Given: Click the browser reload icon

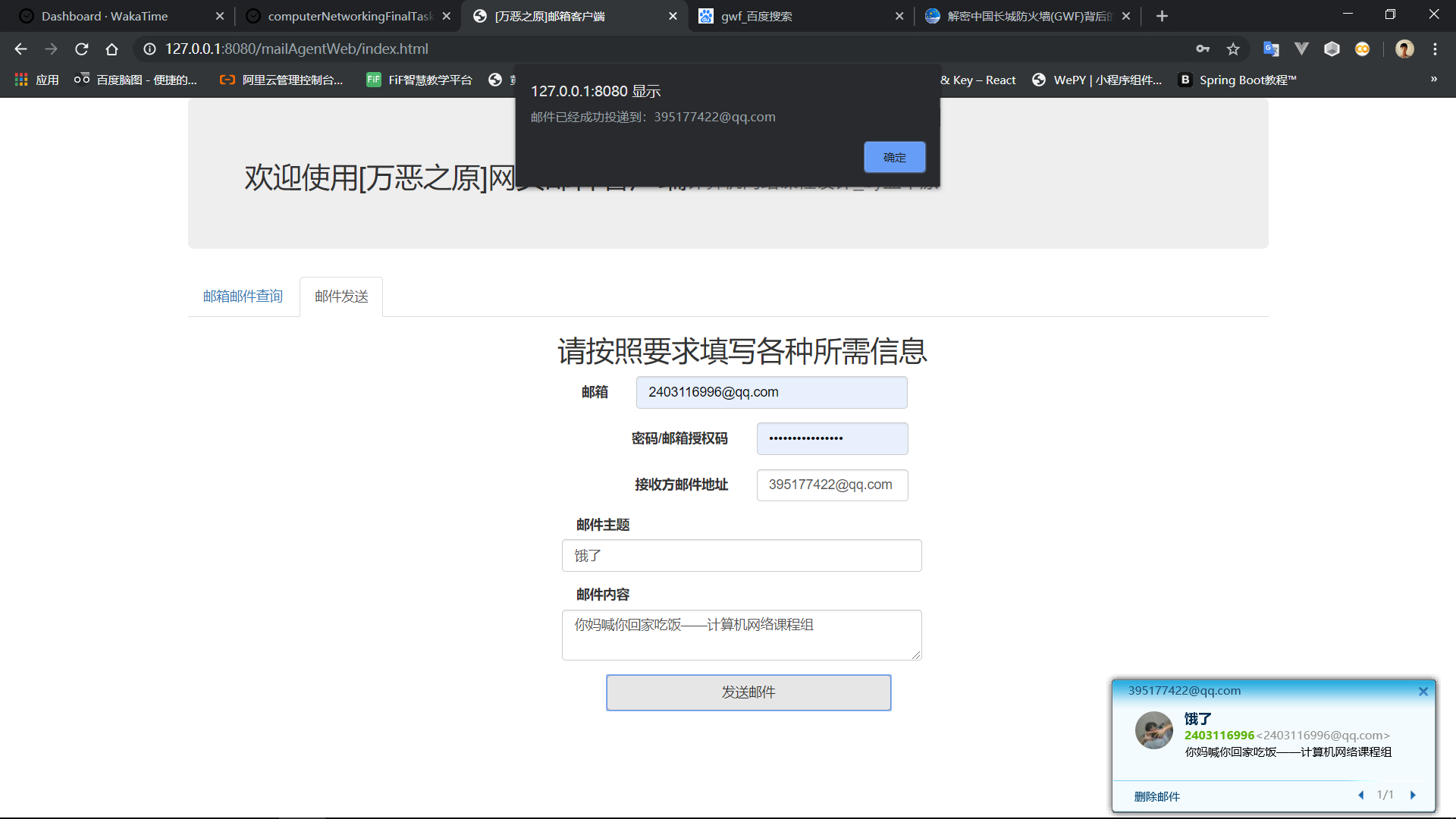Looking at the screenshot, I should pos(81,49).
